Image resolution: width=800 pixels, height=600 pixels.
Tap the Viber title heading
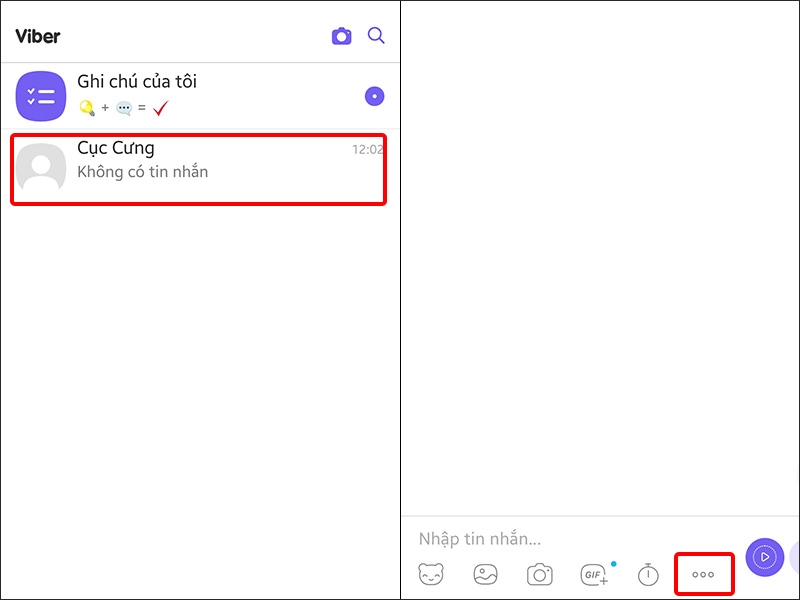point(38,36)
